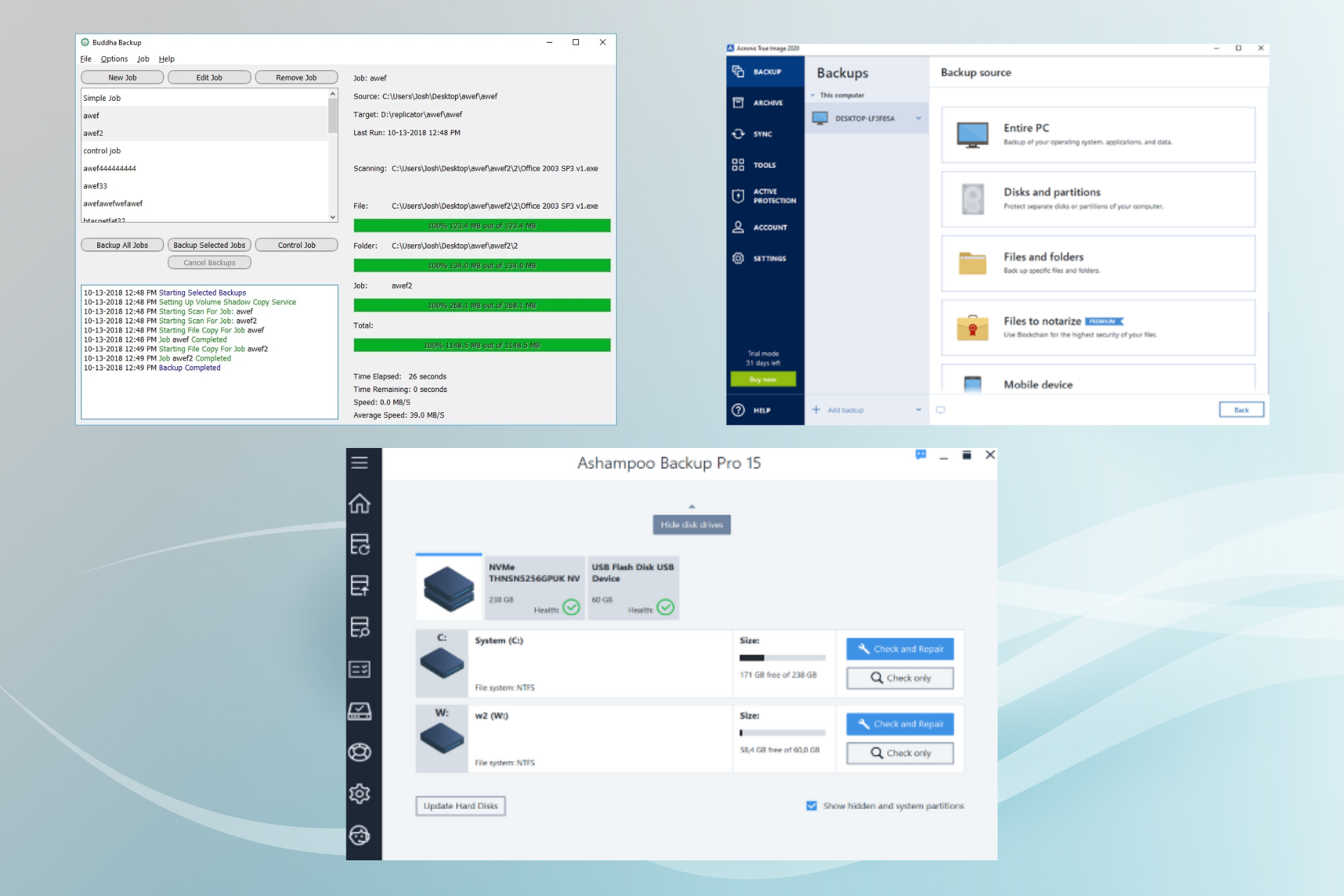Collapse disk drives arrow above Hide button

[692, 506]
